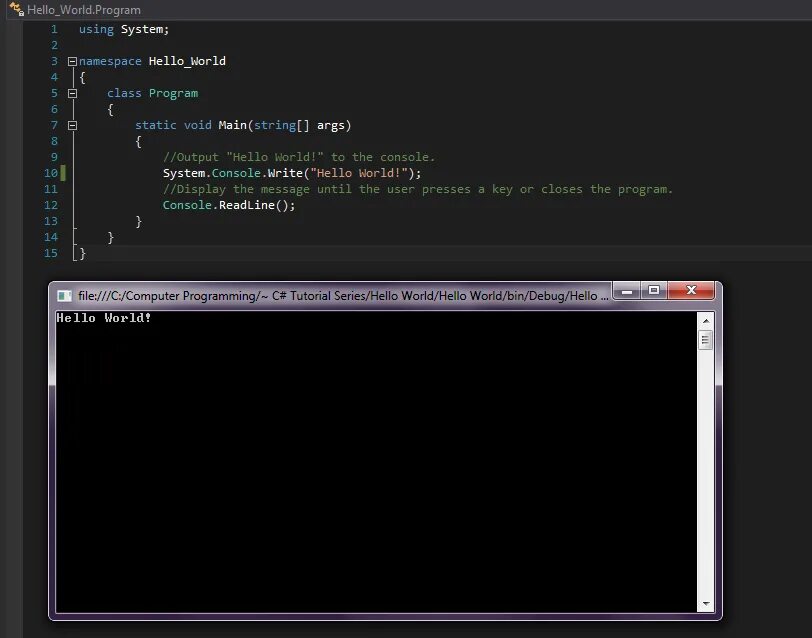The image size is (812, 638).
Task: Click line number 10 in the gutter
Action: coord(51,173)
